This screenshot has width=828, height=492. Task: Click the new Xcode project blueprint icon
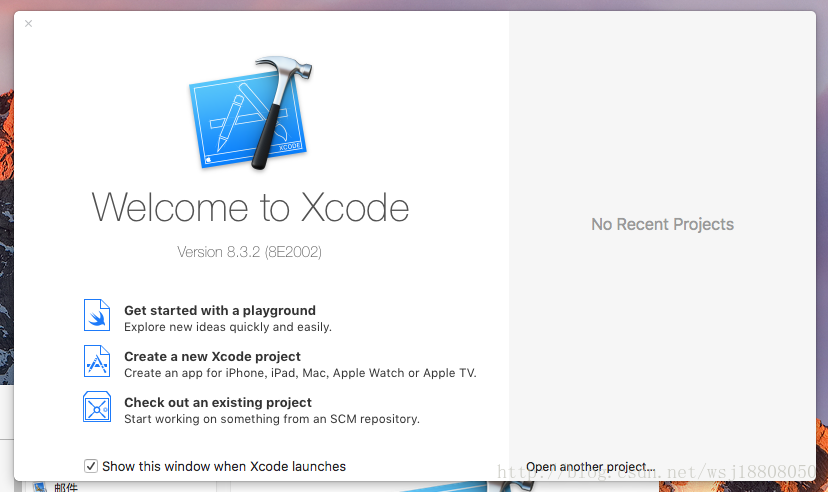pyautogui.click(x=97, y=361)
